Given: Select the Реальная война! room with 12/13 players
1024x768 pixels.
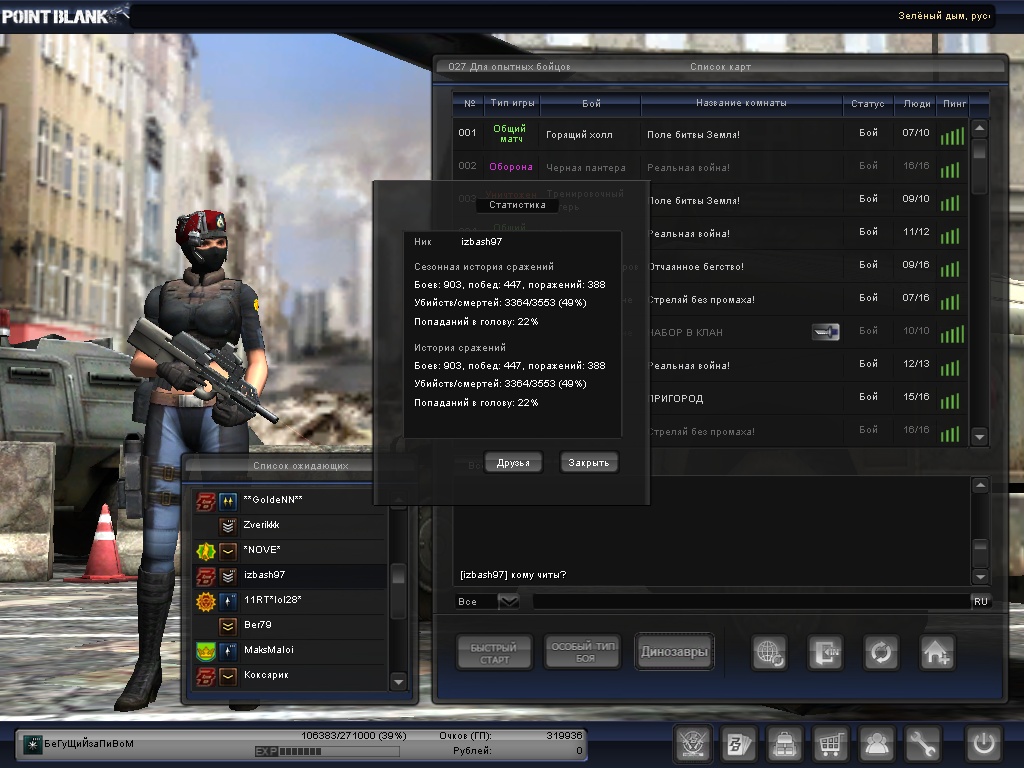Looking at the screenshot, I should [808, 365].
